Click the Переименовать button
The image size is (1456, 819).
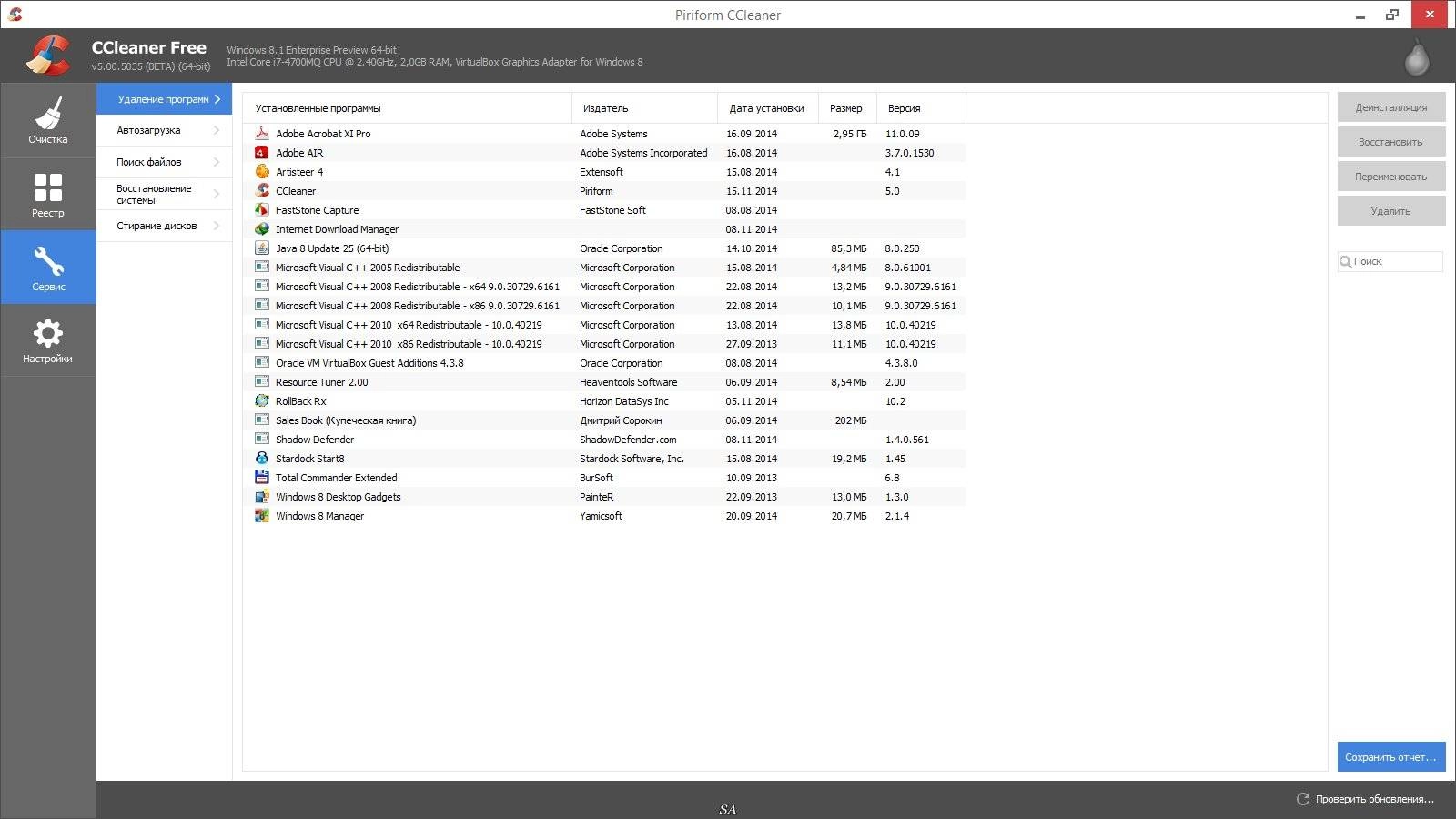tap(1391, 177)
